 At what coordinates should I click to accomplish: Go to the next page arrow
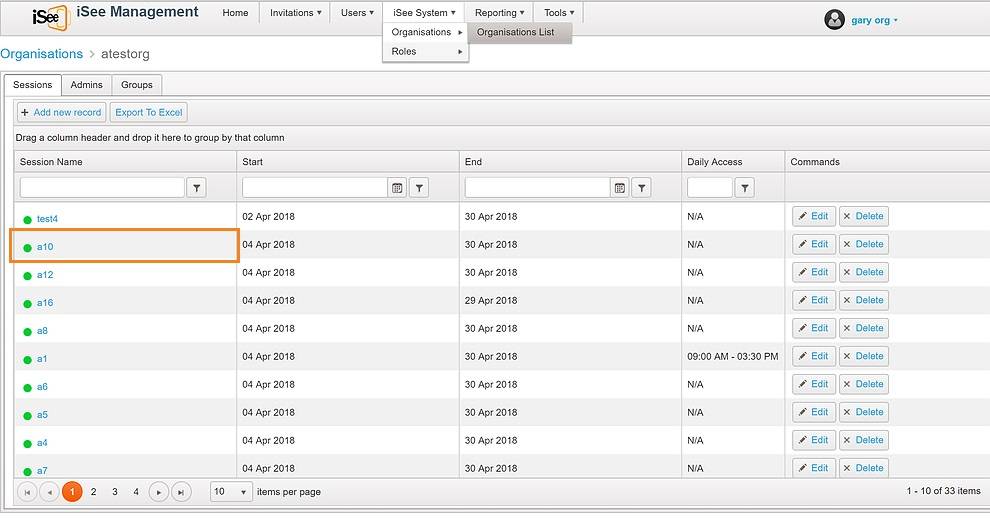(158, 492)
